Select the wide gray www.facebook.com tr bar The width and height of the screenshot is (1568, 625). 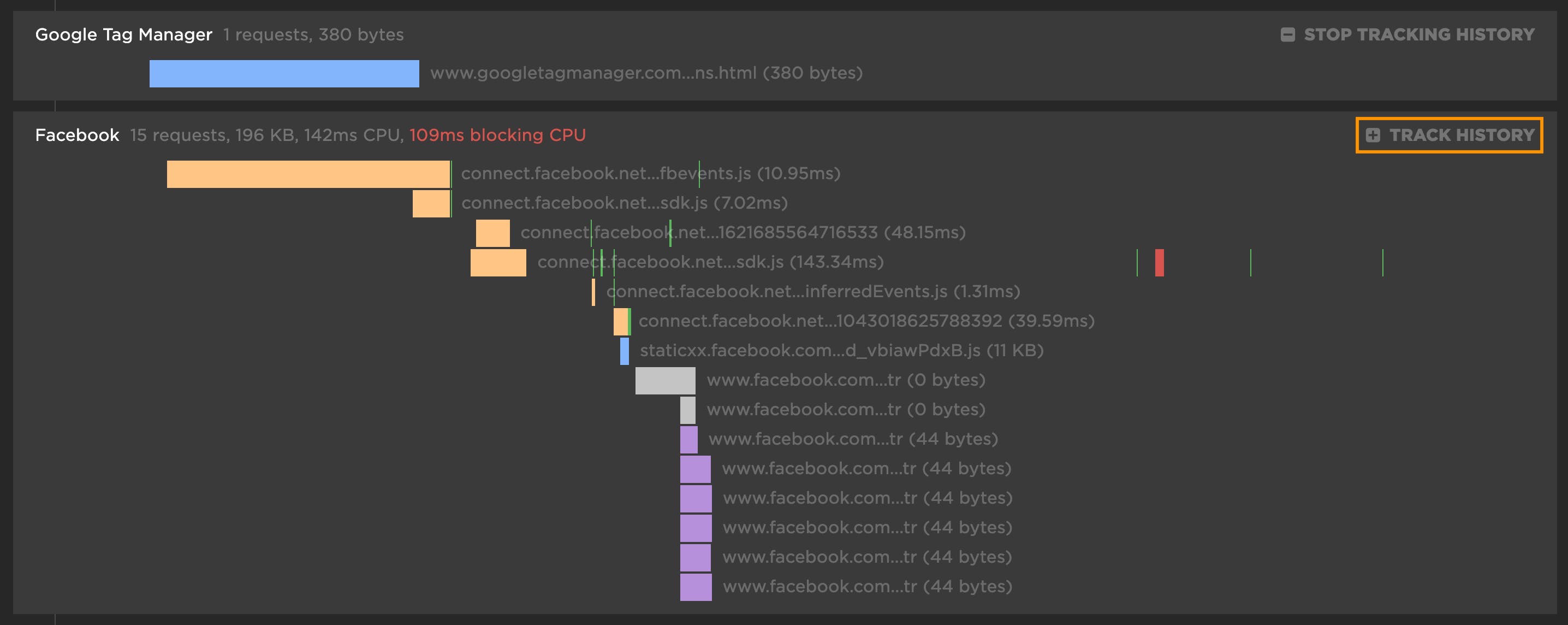click(x=666, y=381)
